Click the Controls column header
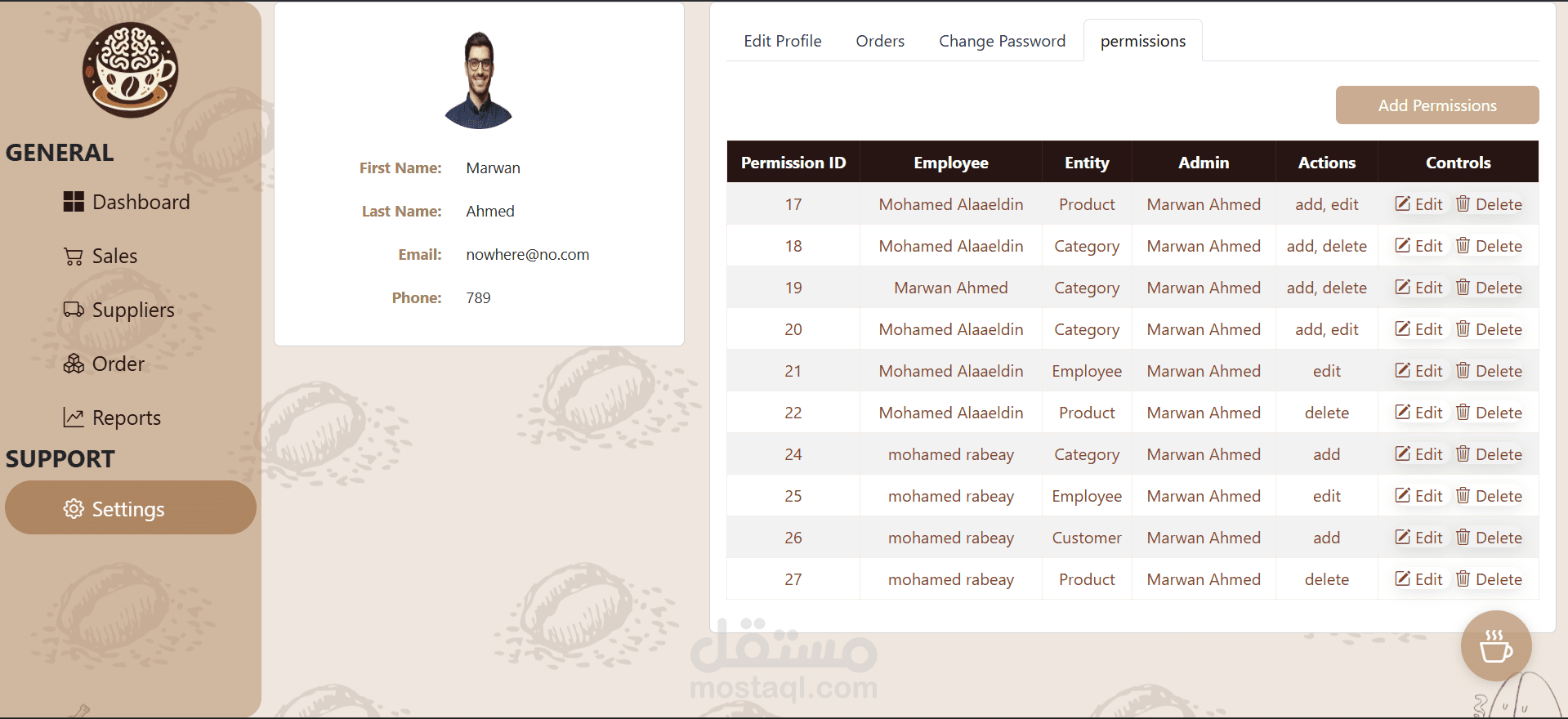The width and height of the screenshot is (1568, 719). [x=1459, y=163]
